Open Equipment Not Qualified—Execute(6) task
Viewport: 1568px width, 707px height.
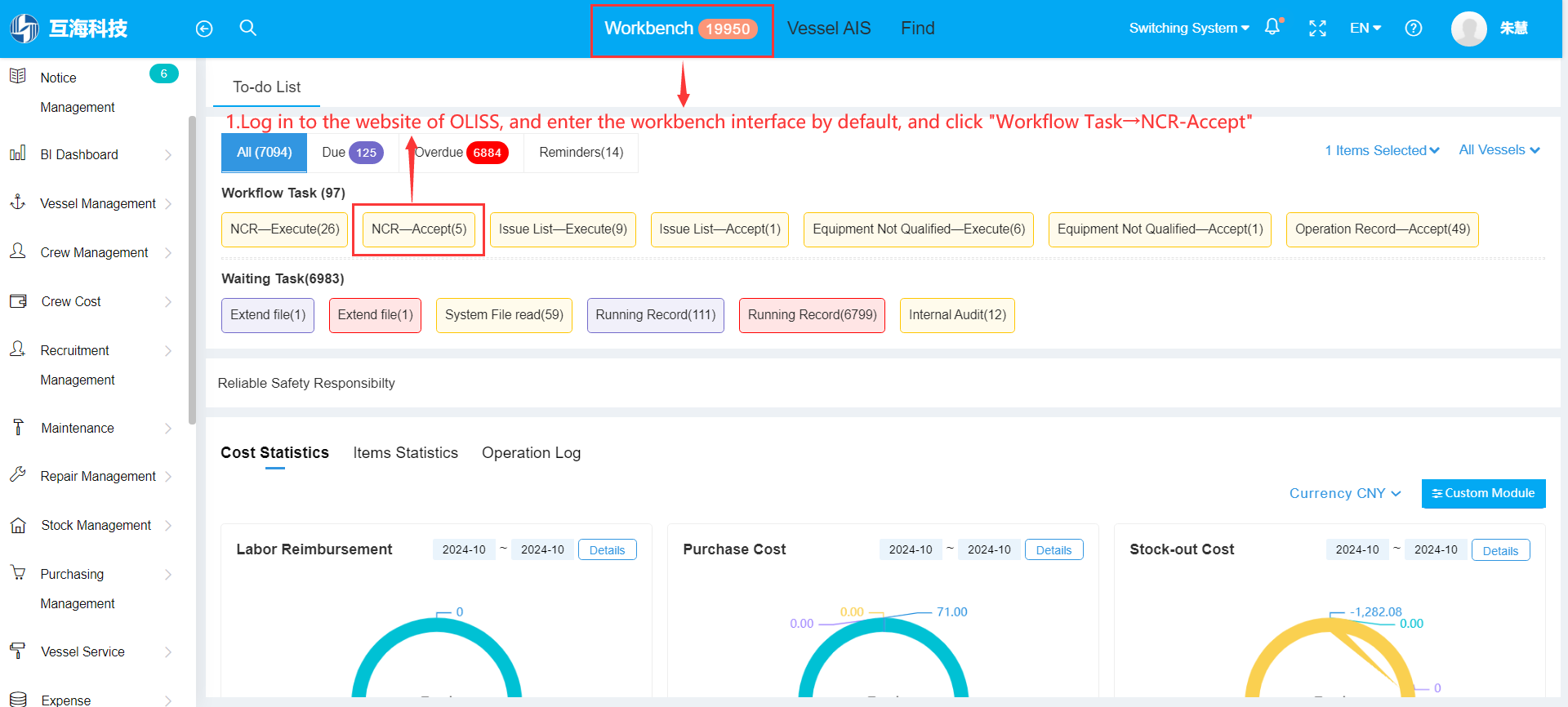(919, 229)
